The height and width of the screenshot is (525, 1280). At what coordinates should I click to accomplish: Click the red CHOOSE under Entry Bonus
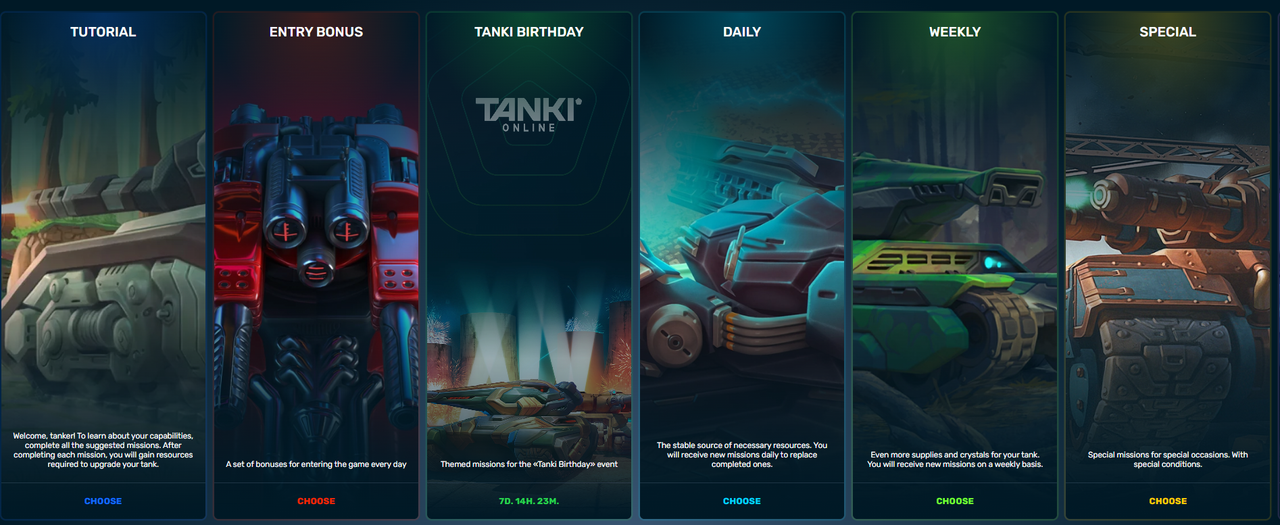[316, 501]
